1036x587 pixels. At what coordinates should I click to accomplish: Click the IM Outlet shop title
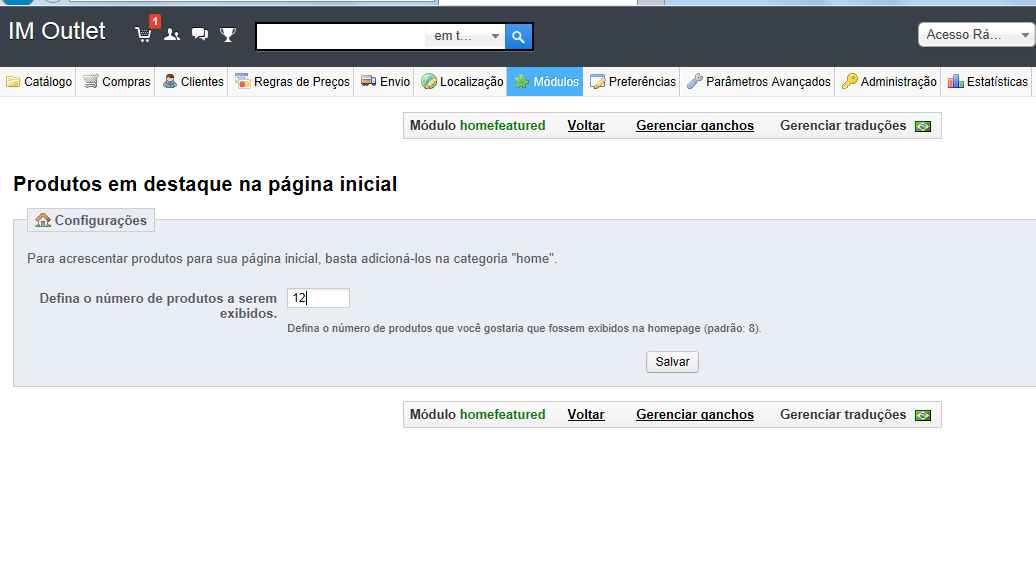57,31
